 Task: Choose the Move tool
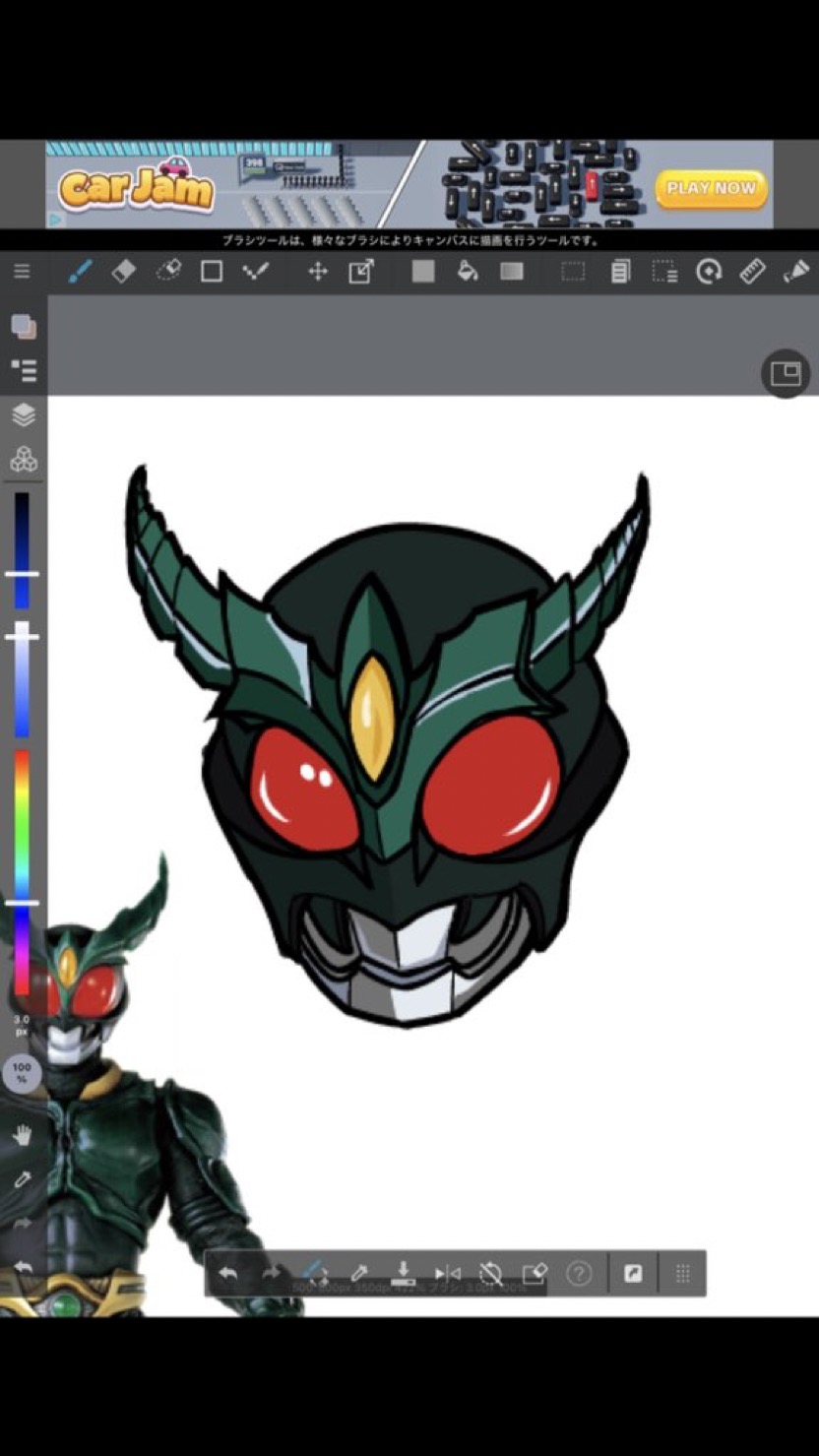[317, 272]
